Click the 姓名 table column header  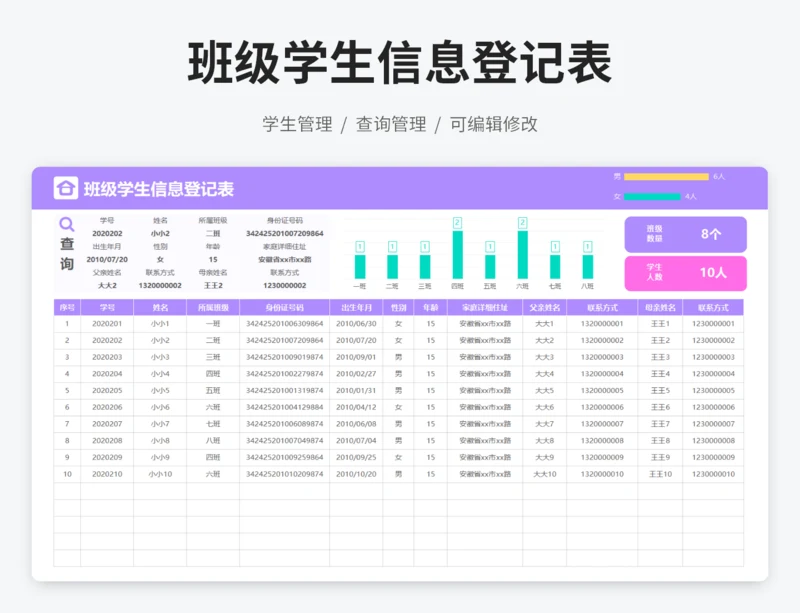pos(160,308)
